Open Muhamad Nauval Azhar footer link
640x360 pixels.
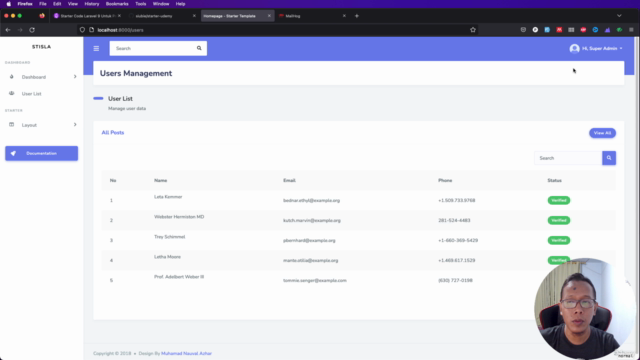[186, 353]
